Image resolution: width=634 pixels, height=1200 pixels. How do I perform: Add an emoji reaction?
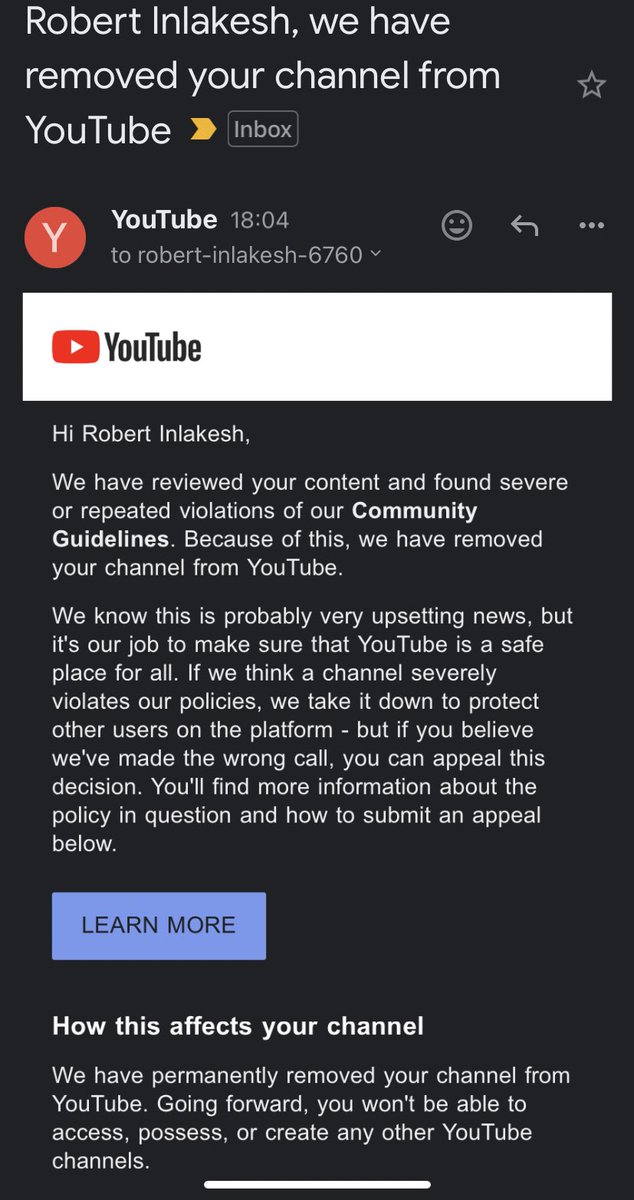pos(457,226)
